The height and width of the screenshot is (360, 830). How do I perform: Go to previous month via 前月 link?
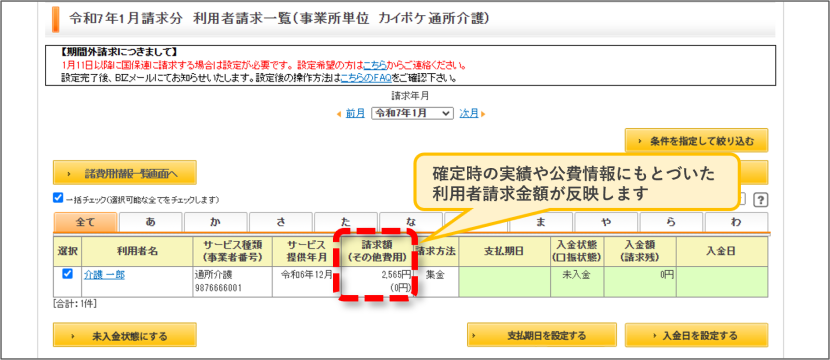pos(355,114)
